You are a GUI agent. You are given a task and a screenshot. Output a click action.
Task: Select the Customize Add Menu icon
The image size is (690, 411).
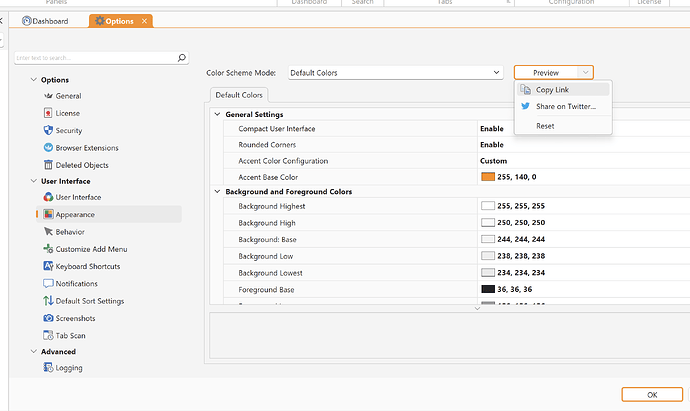(x=48, y=249)
